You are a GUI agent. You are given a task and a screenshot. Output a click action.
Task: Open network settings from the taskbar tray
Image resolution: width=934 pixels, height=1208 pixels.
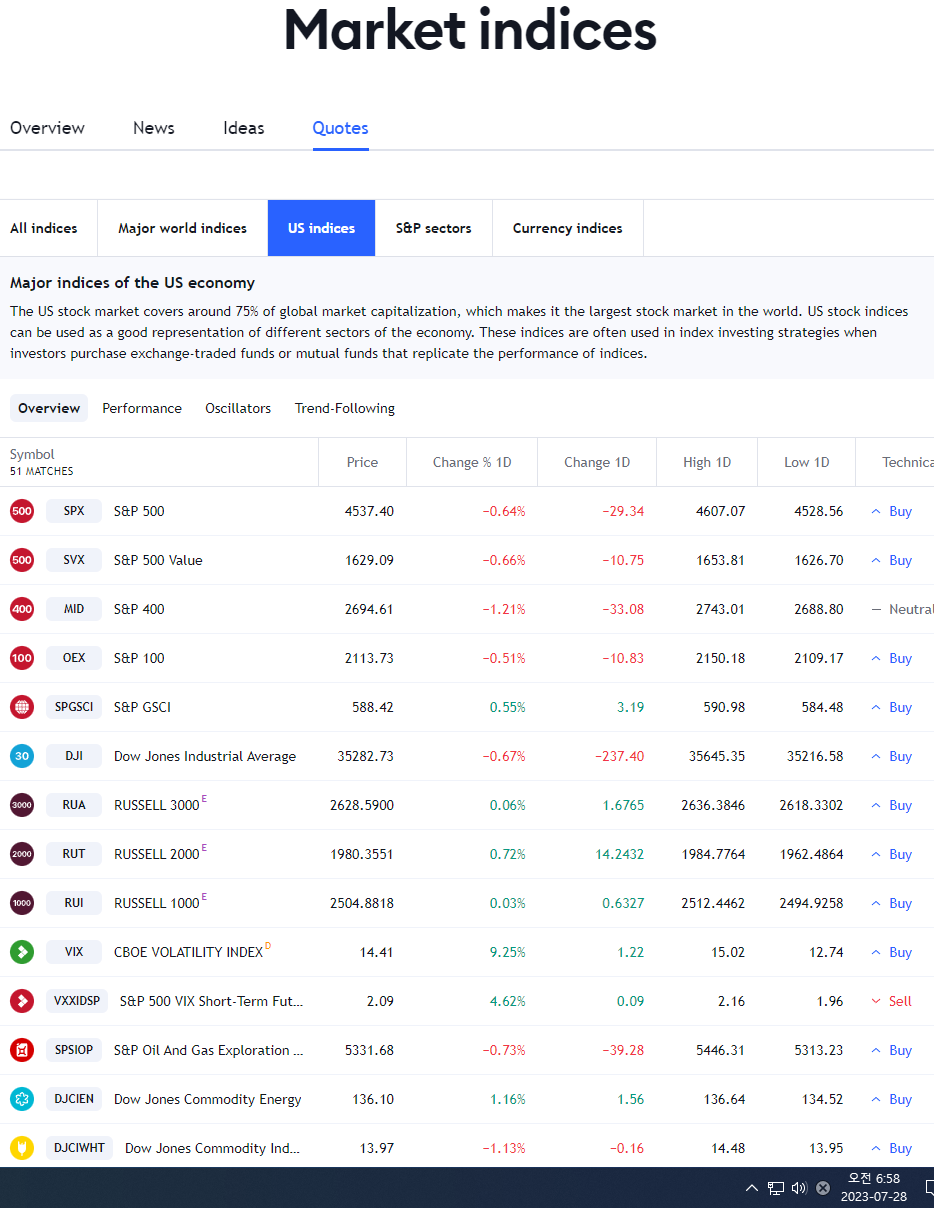coord(776,1188)
